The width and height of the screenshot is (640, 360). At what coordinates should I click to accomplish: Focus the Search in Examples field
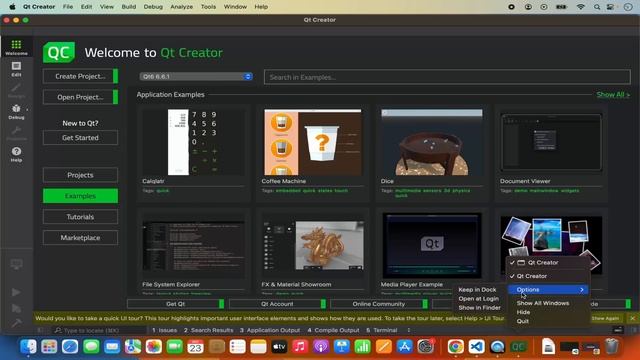coord(447,77)
